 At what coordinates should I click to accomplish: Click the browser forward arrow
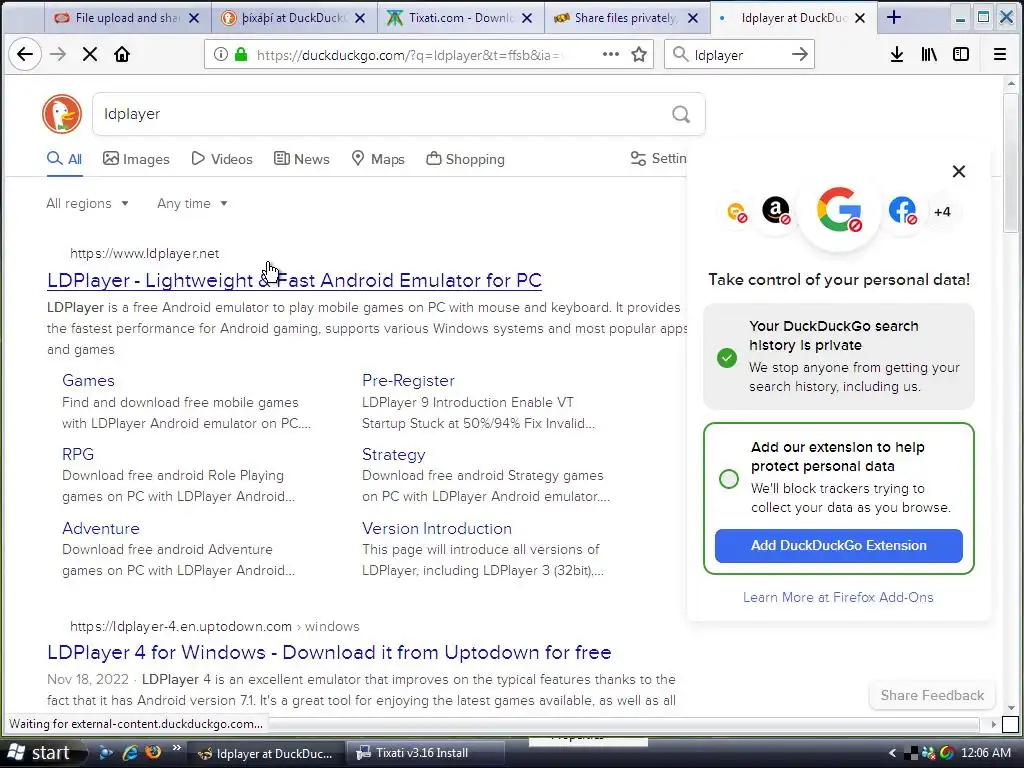[58, 54]
